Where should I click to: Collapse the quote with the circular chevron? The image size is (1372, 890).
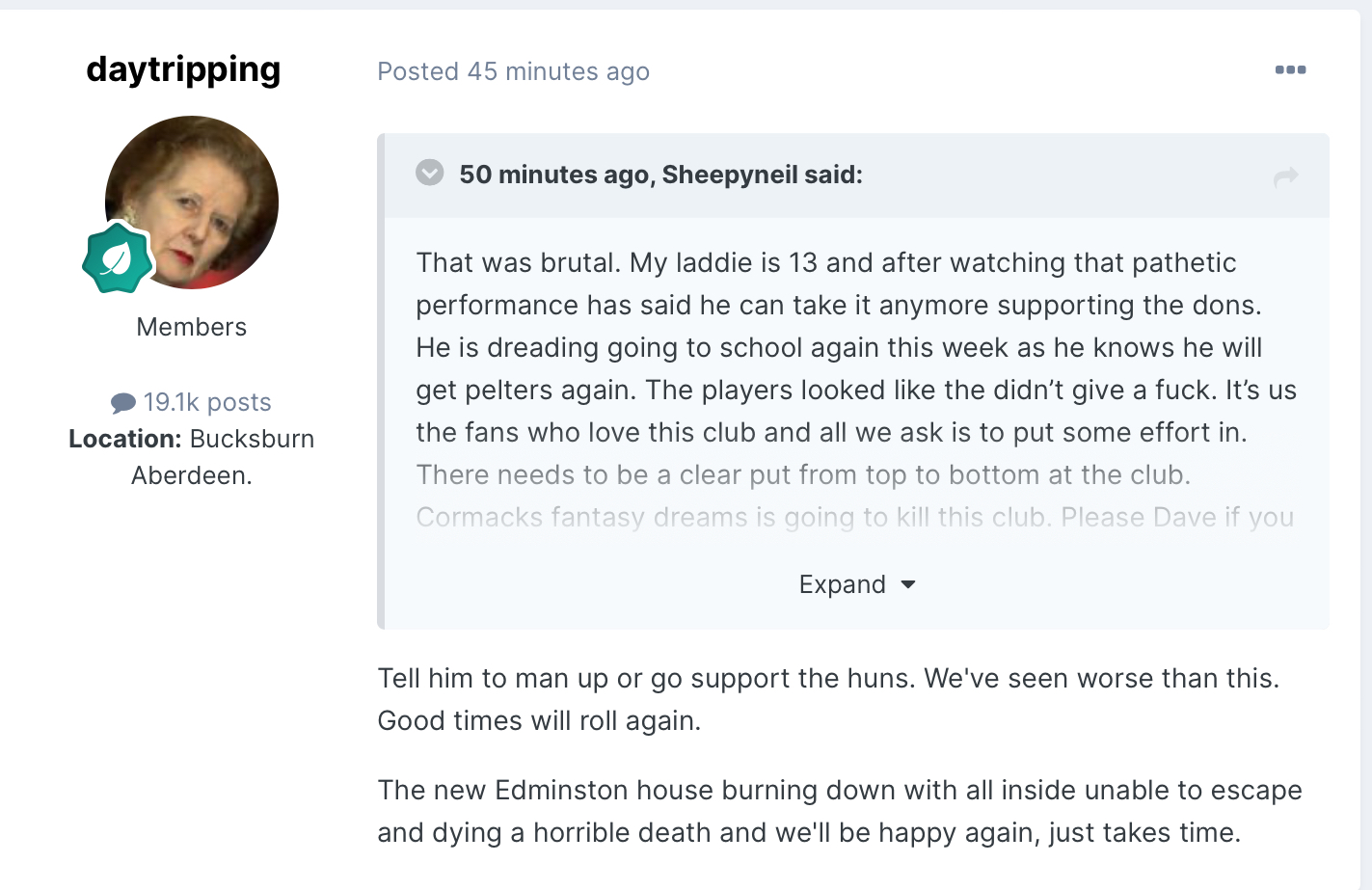click(429, 173)
